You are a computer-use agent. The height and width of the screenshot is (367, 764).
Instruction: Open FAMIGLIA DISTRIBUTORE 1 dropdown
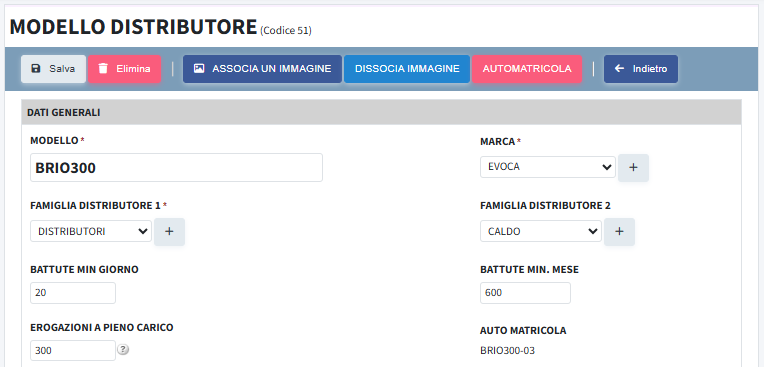point(91,231)
